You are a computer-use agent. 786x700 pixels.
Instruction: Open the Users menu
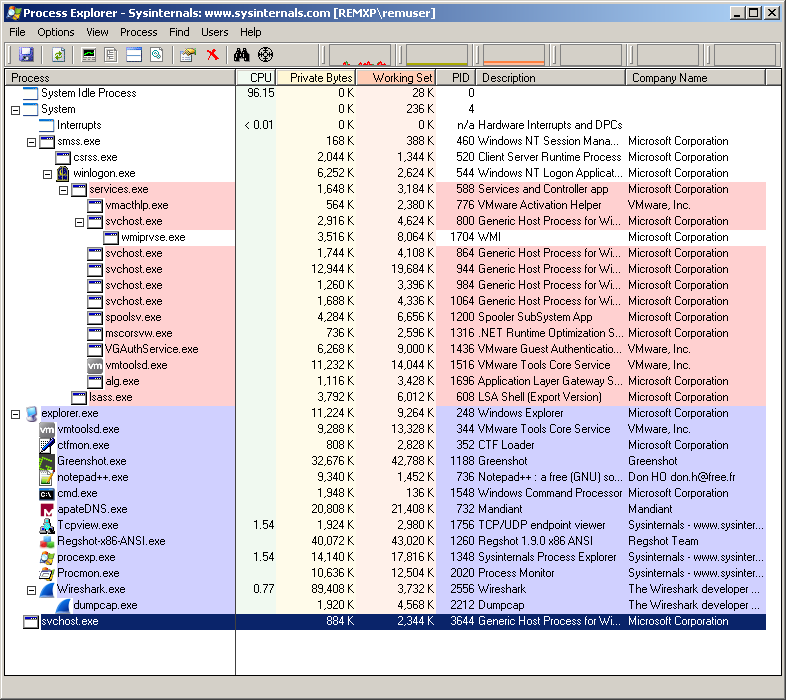point(215,32)
